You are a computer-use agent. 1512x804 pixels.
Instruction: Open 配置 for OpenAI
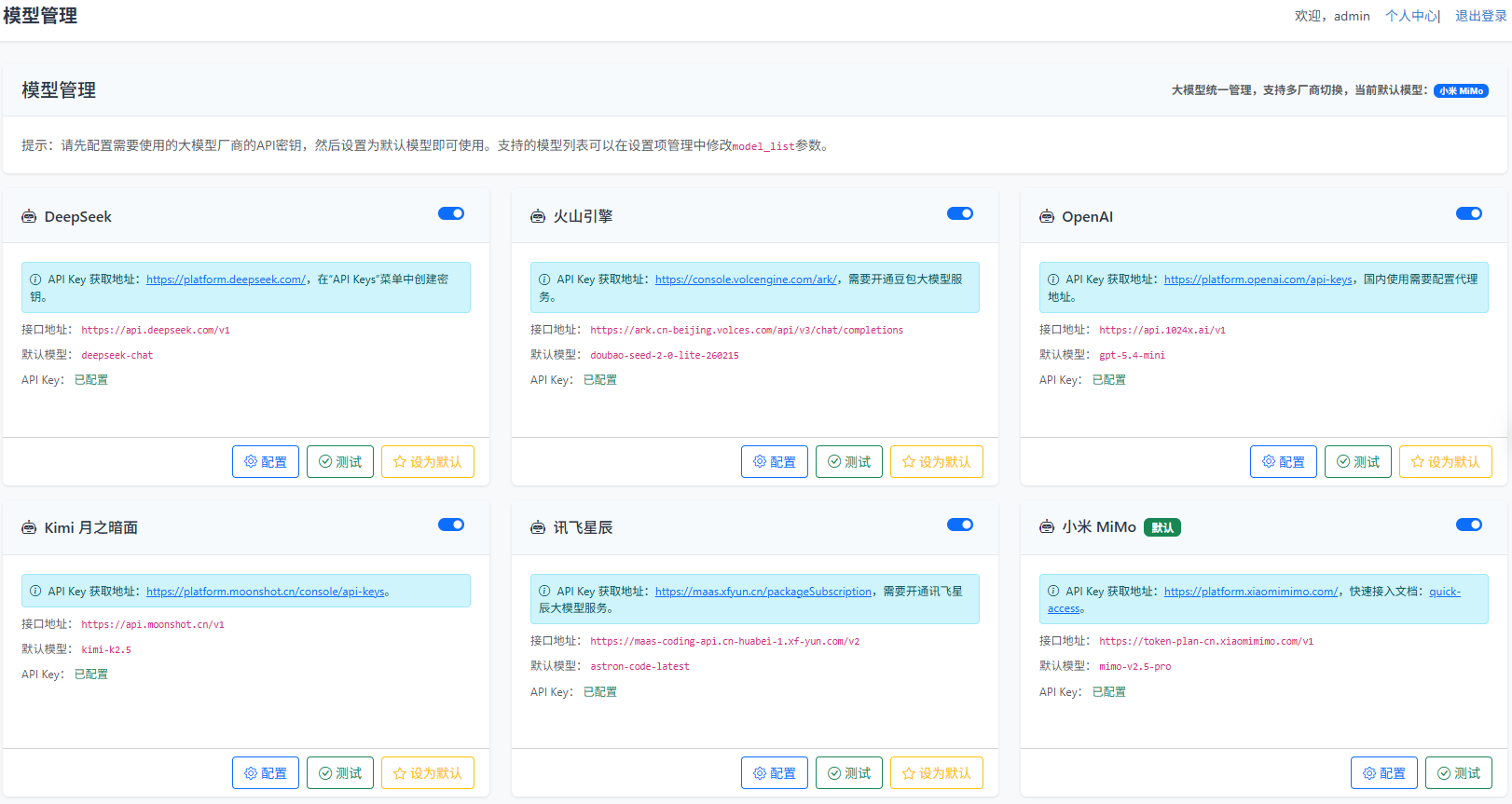(x=1284, y=462)
